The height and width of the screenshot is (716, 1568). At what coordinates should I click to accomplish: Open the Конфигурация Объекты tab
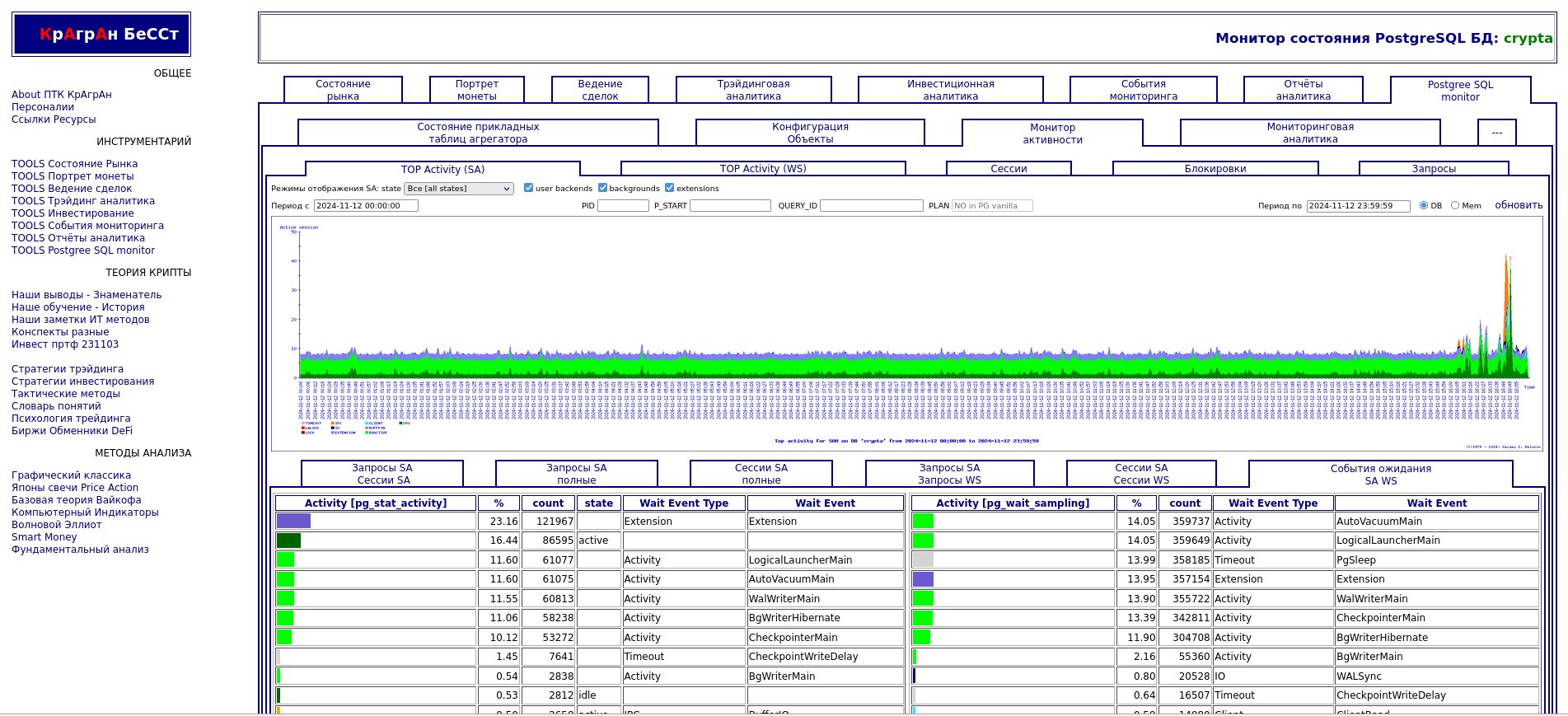pos(810,133)
